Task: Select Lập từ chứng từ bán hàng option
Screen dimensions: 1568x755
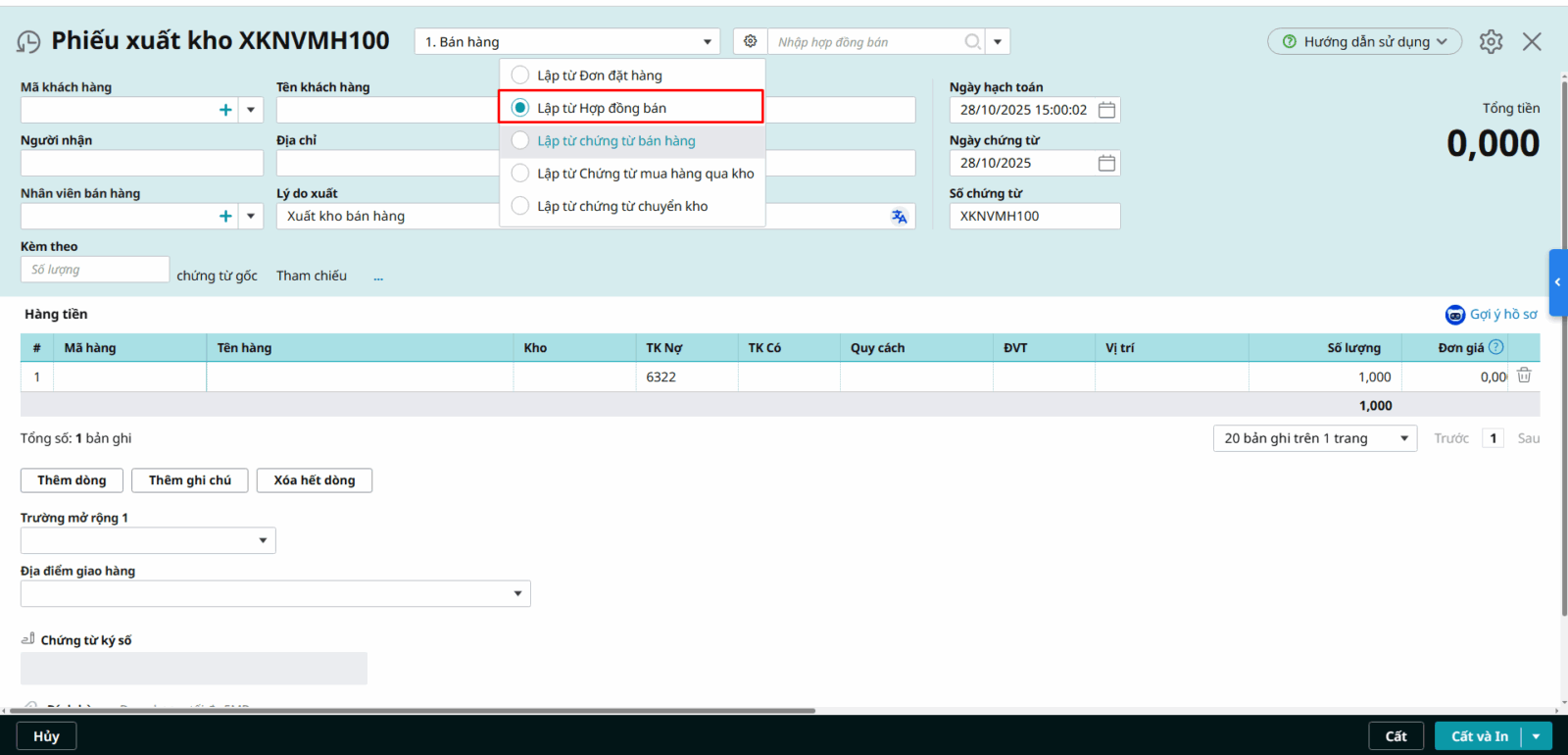Action: [520, 141]
